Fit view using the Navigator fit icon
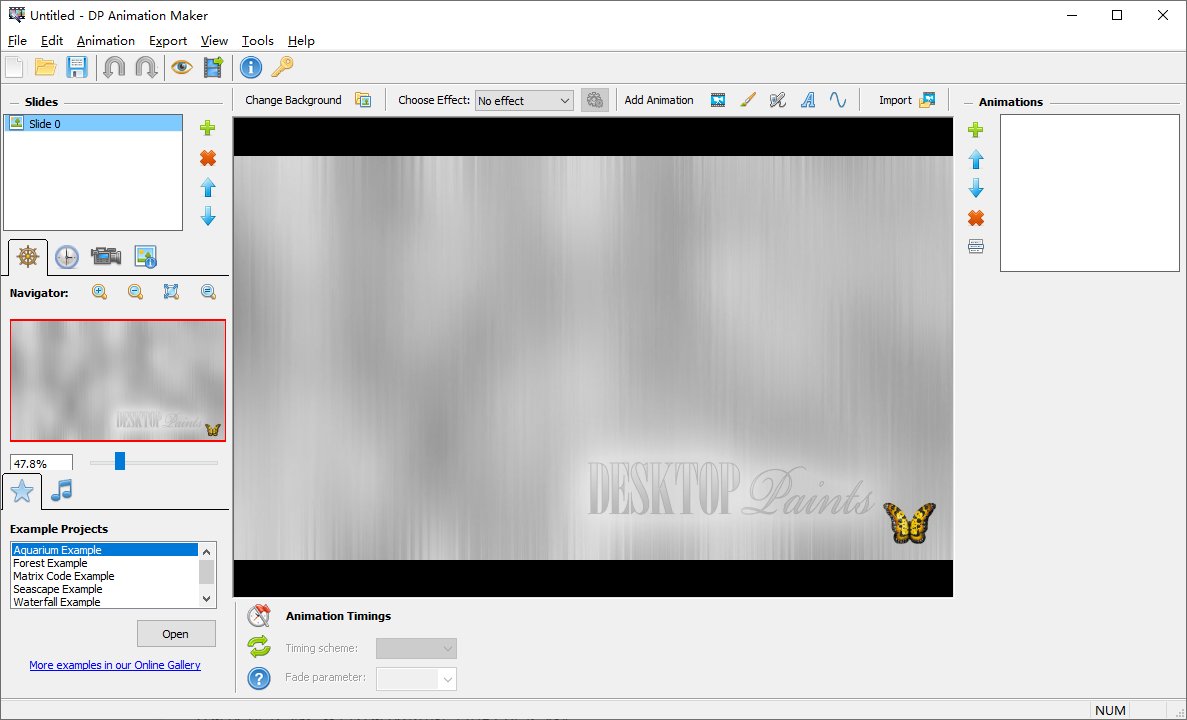 [170, 292]
